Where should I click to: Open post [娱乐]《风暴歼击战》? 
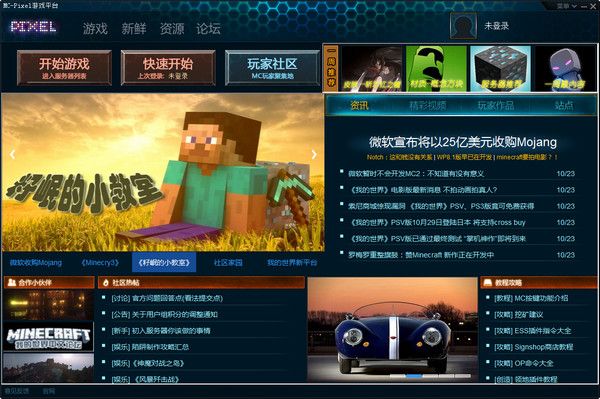click(x=145, y=379)
